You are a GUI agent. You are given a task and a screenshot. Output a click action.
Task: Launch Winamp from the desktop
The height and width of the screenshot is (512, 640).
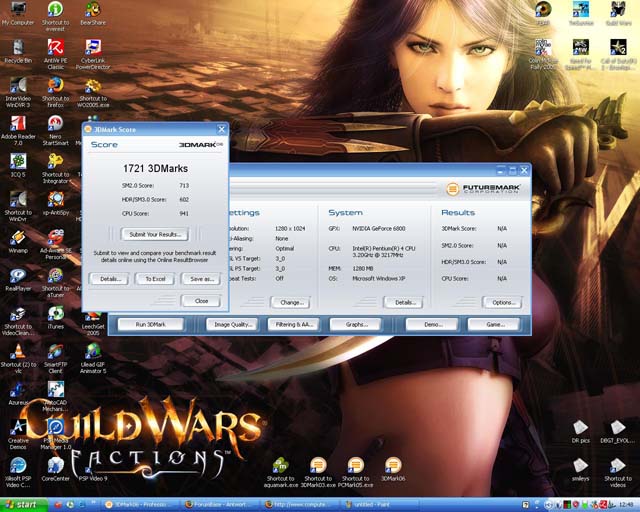point(18,241)
